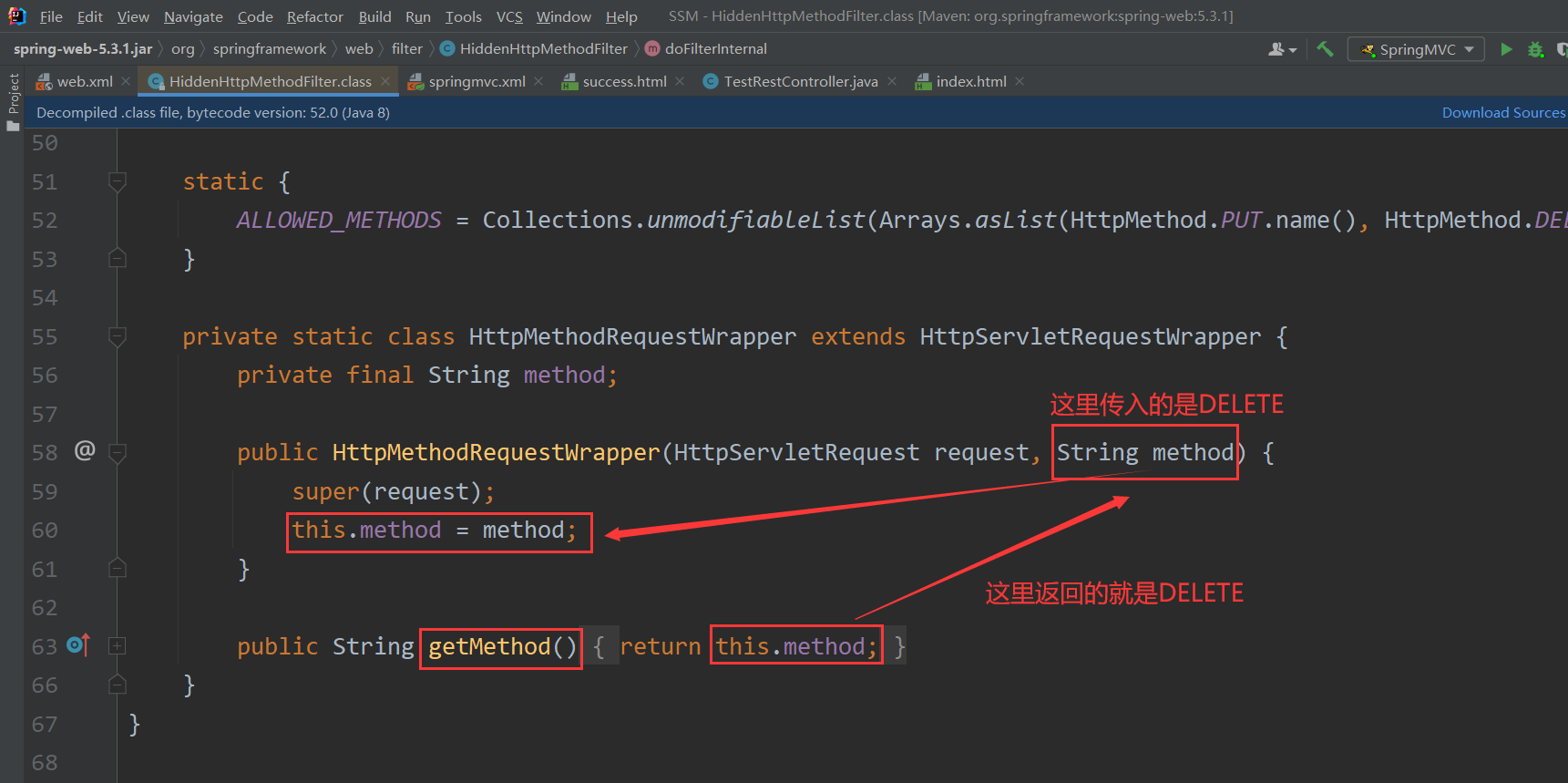Click the IntelliJ IDEA app icon
The height and width of the screenshot is (783, 1568).
tap(16, 15)
